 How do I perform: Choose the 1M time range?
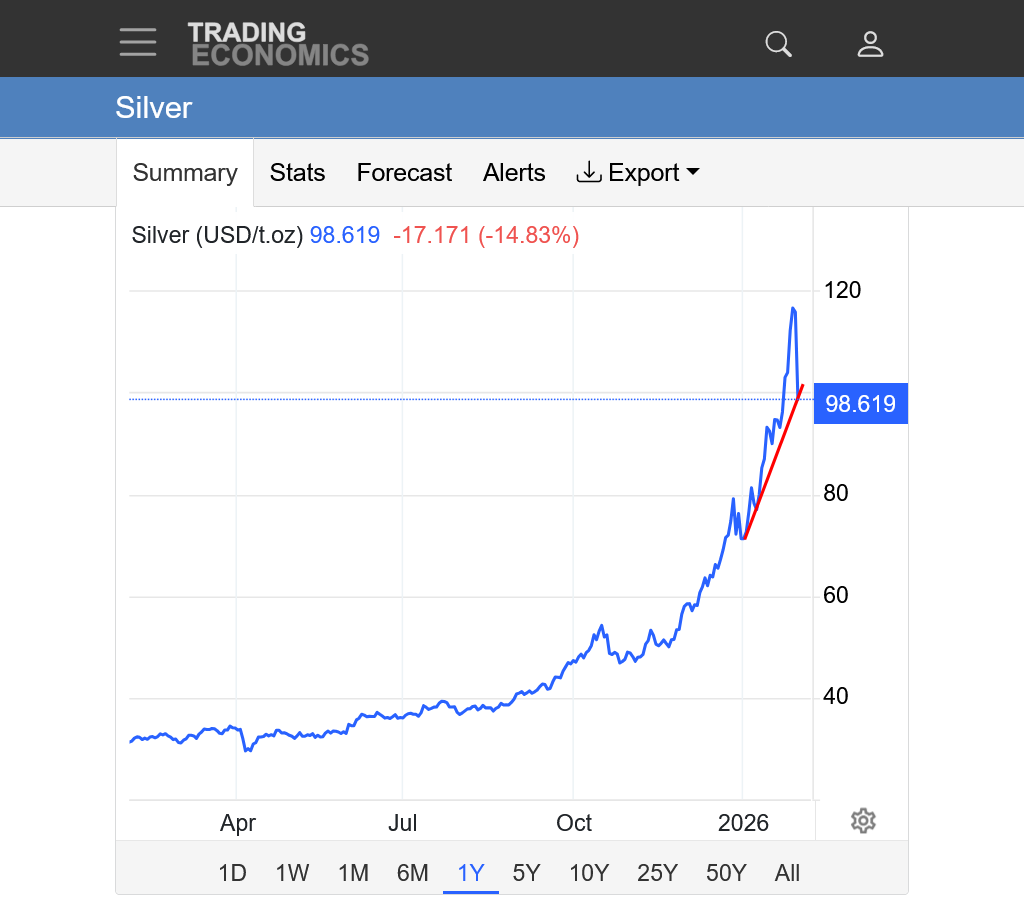click(x=353, y=873)
